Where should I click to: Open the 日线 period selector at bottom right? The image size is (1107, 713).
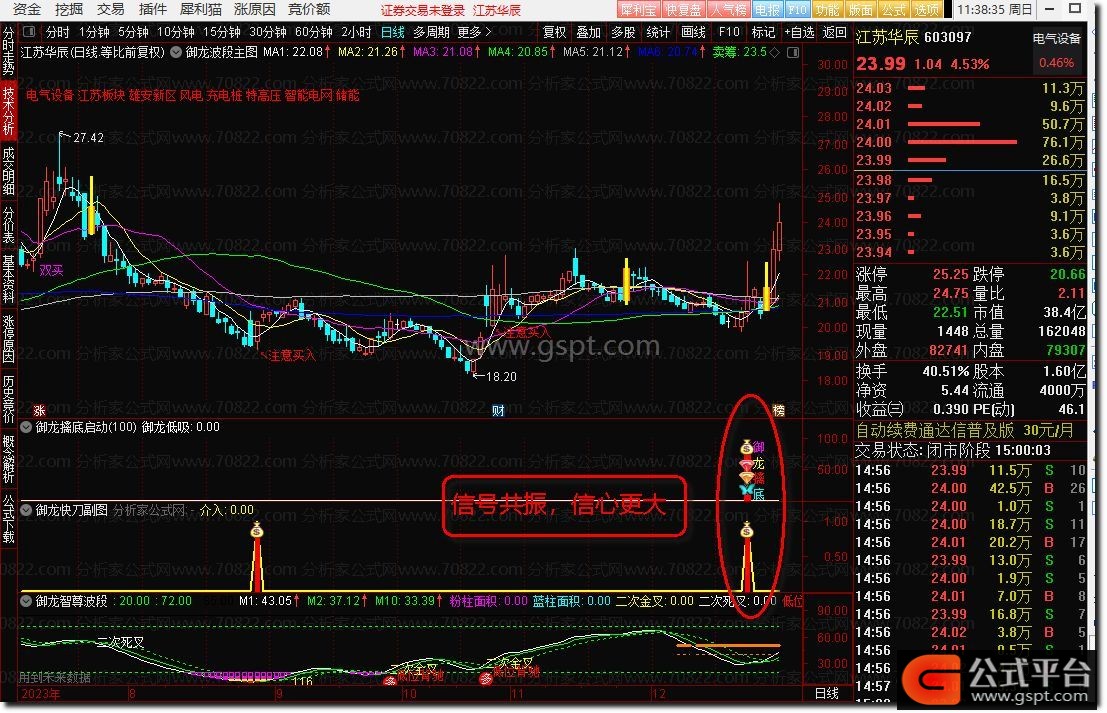pyautogui.click(x=827, y=693)
